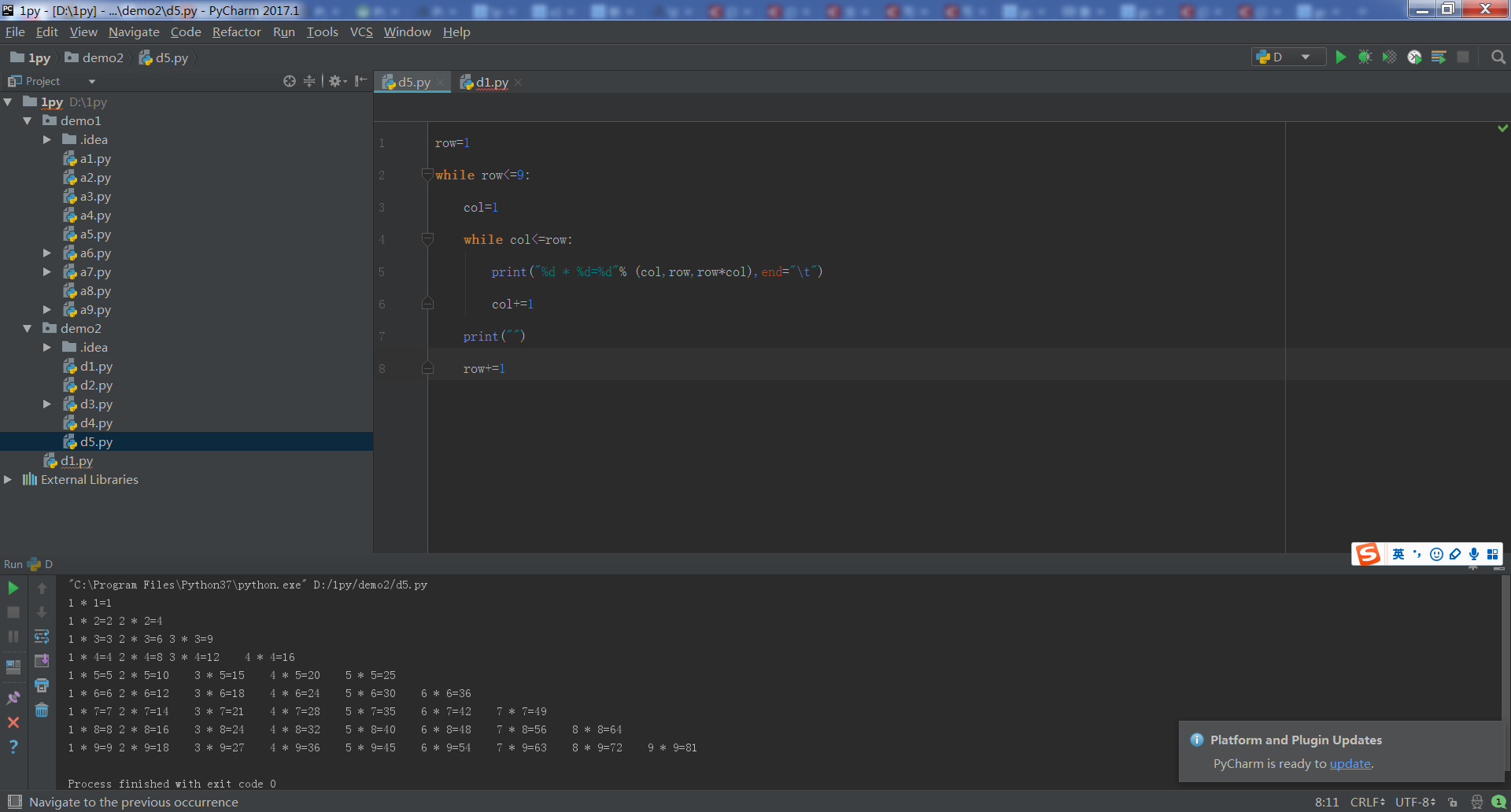Rerun D in the Run panel
The height and width of the screenshot is (812, 1511).
13,588
